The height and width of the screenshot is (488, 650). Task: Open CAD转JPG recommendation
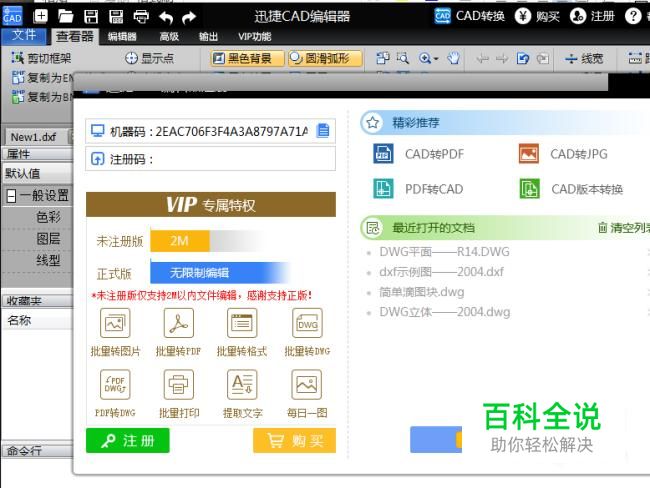click(x=563, y=154)
